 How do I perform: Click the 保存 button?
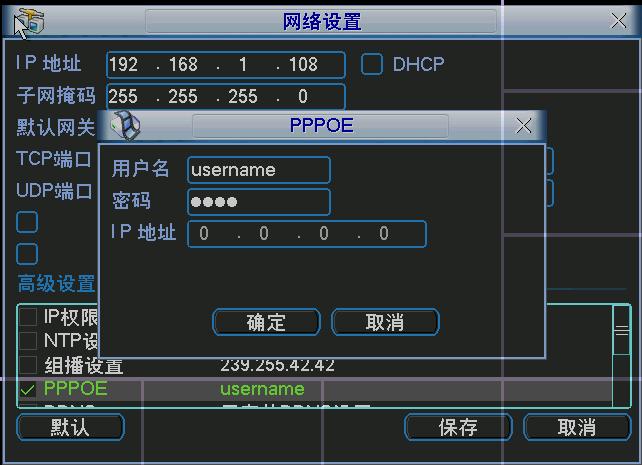click(458, 427)
